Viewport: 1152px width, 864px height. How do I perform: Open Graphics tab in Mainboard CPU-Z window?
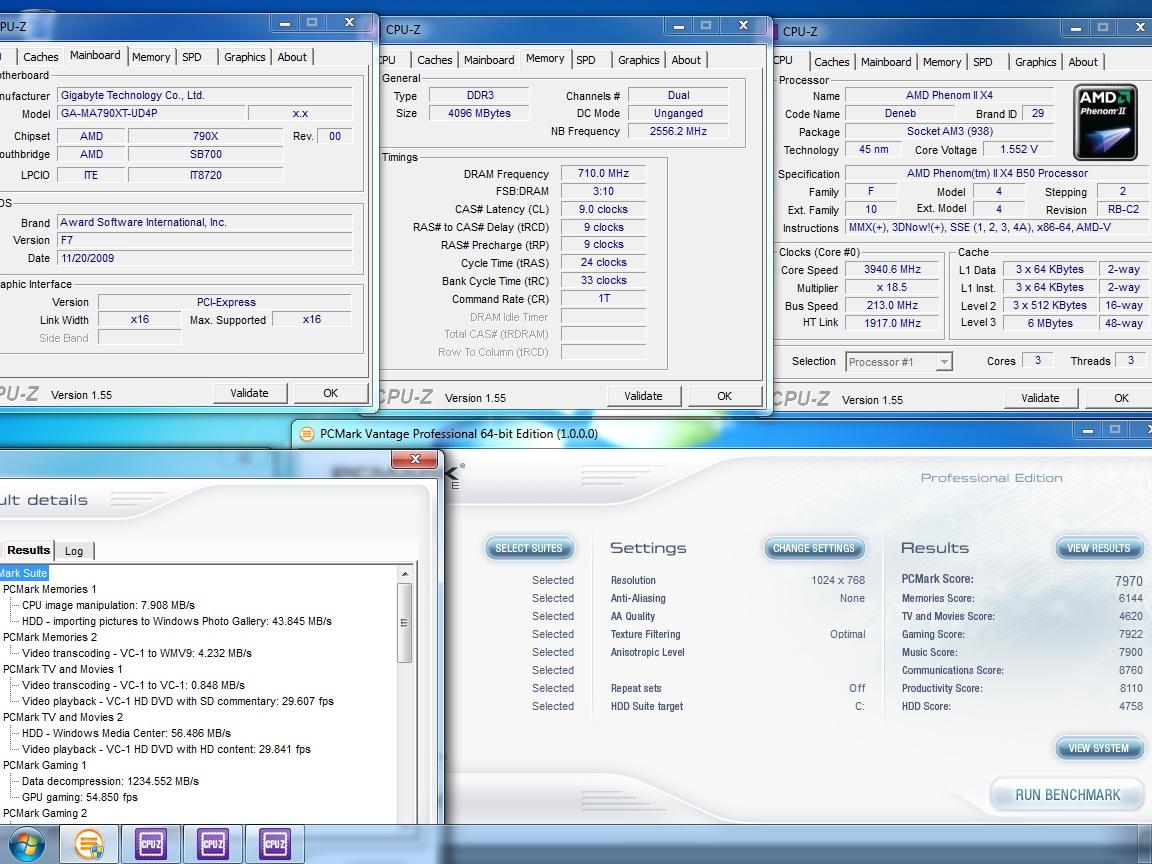pyautogui.click(x=245, y=57)
